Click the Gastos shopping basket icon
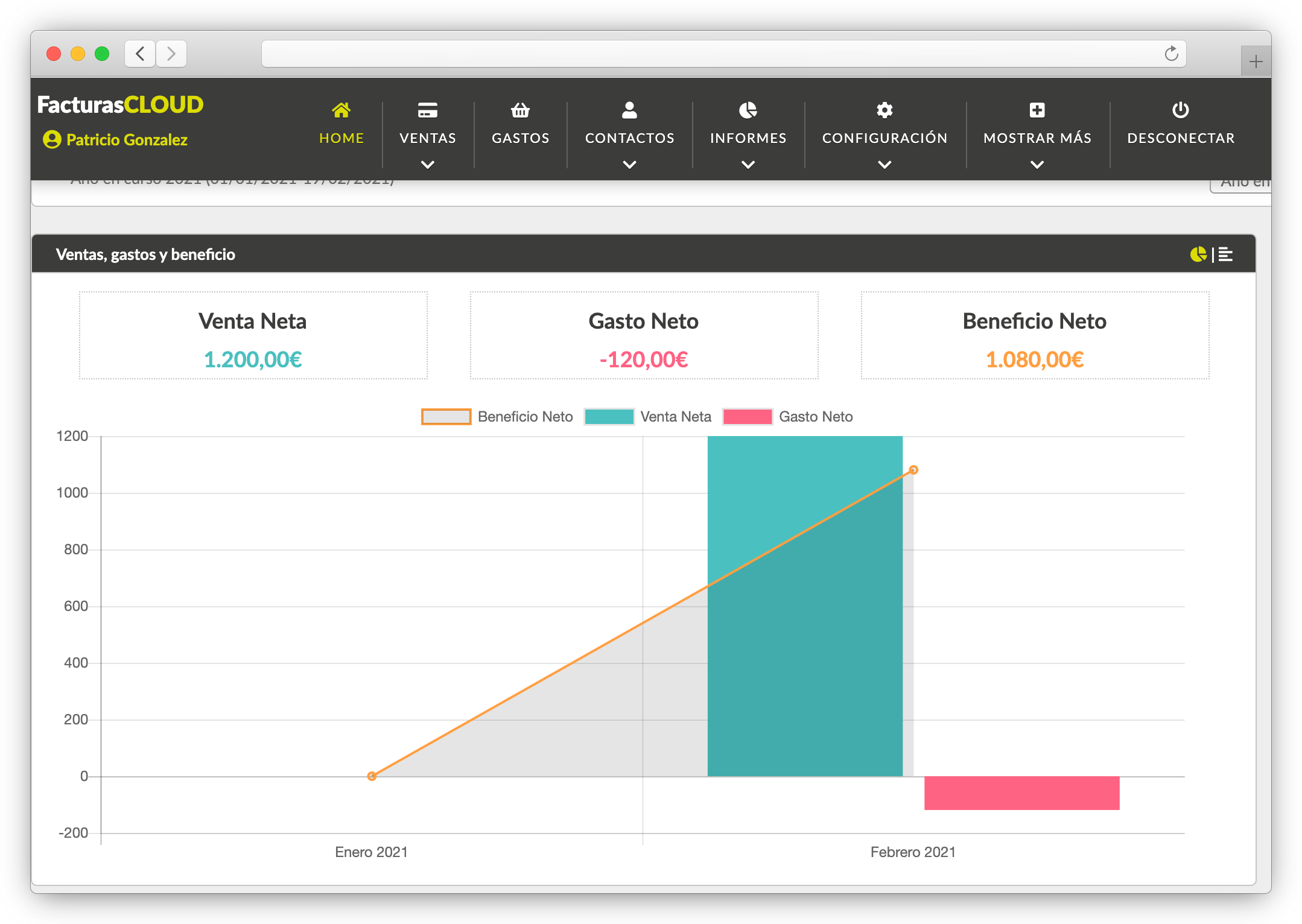This screenshot has width=1302, height=924. pos(520,110)
